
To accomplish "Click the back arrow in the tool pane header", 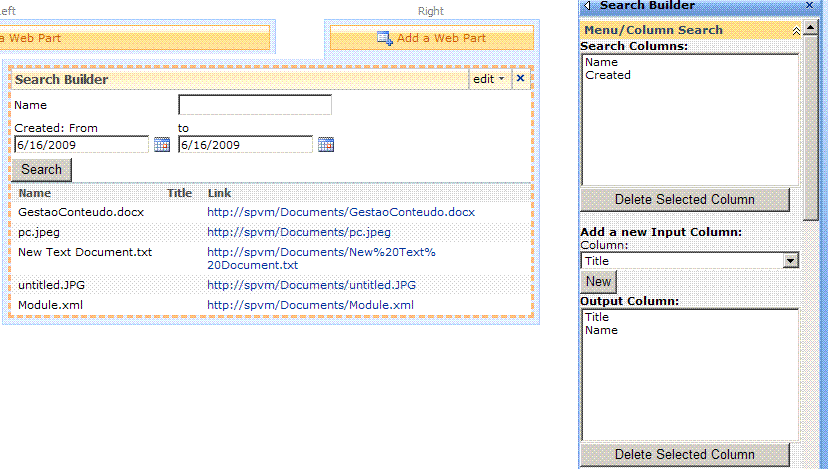I will (587, 5).
